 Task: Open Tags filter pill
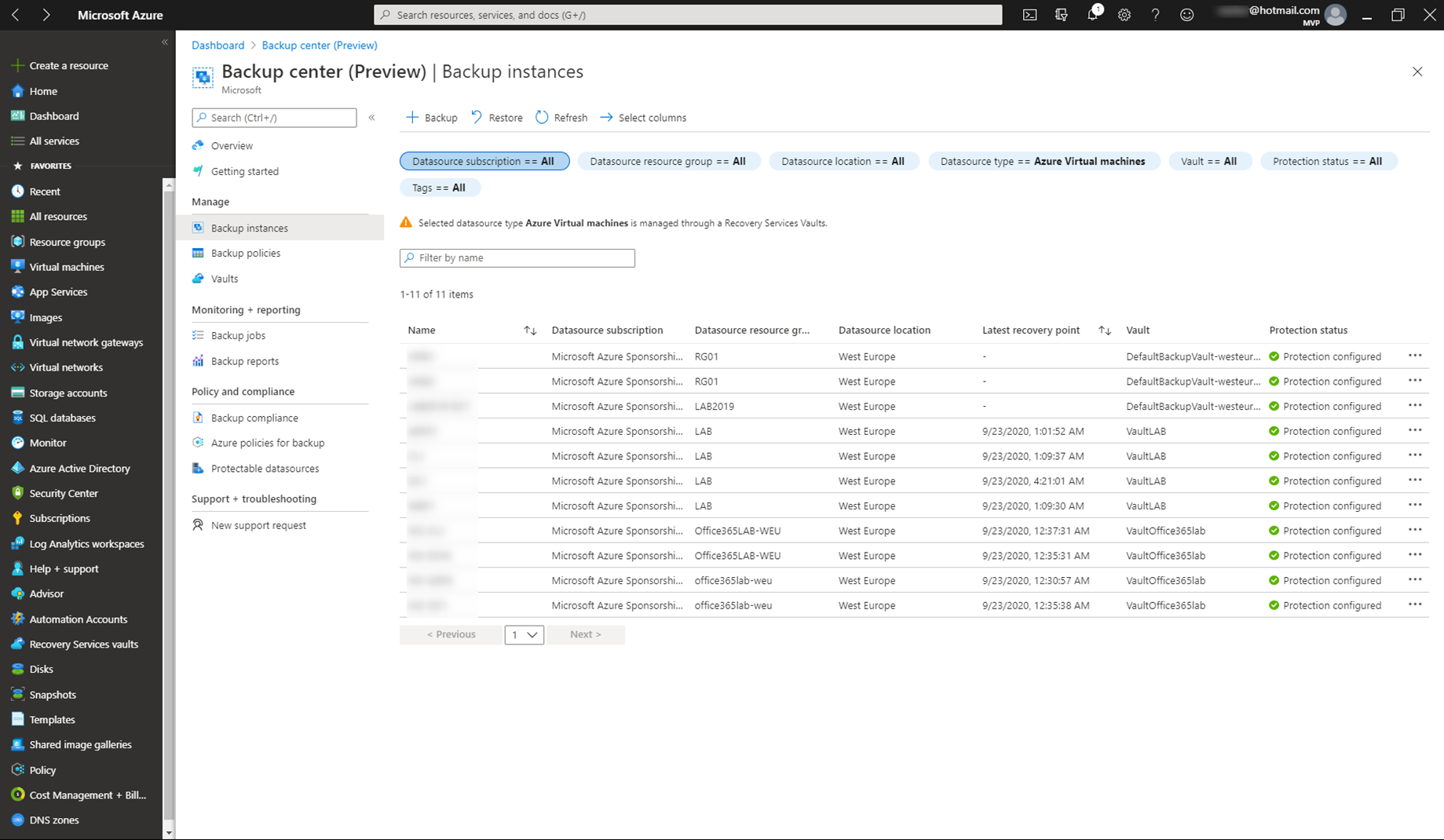tap(439, 188)
